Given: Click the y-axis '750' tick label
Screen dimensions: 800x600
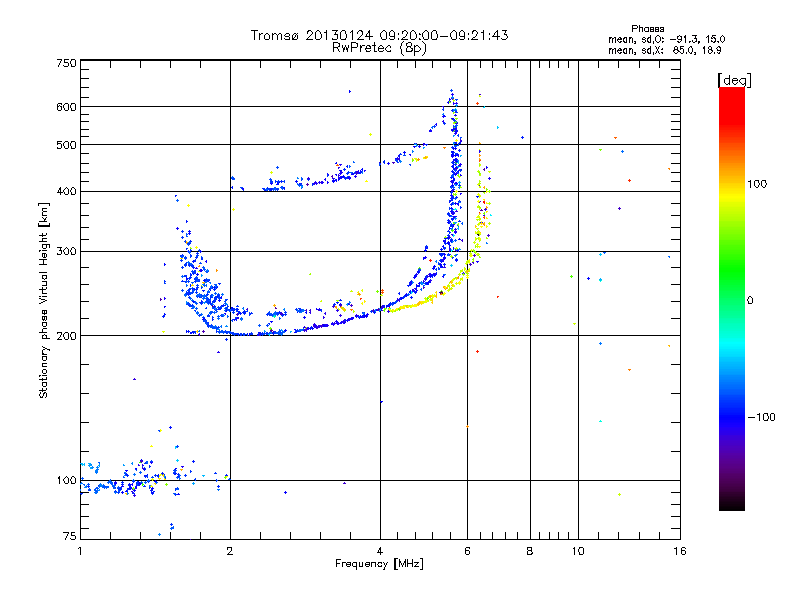Looking at the screenshot, I should pyautogui.click(x=67, y=63).
